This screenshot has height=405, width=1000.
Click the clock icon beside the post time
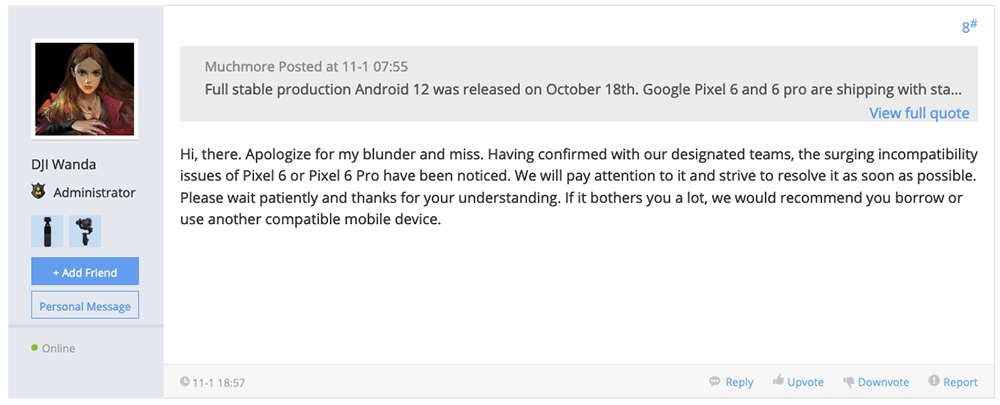(185, 382)
